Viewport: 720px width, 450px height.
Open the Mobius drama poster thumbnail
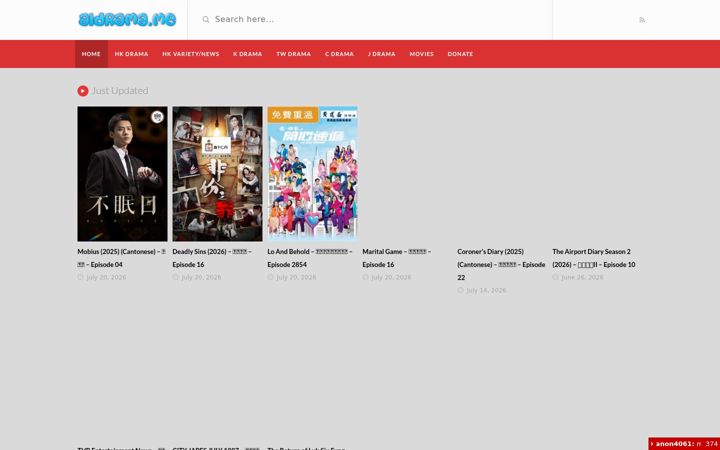(123, 174)
